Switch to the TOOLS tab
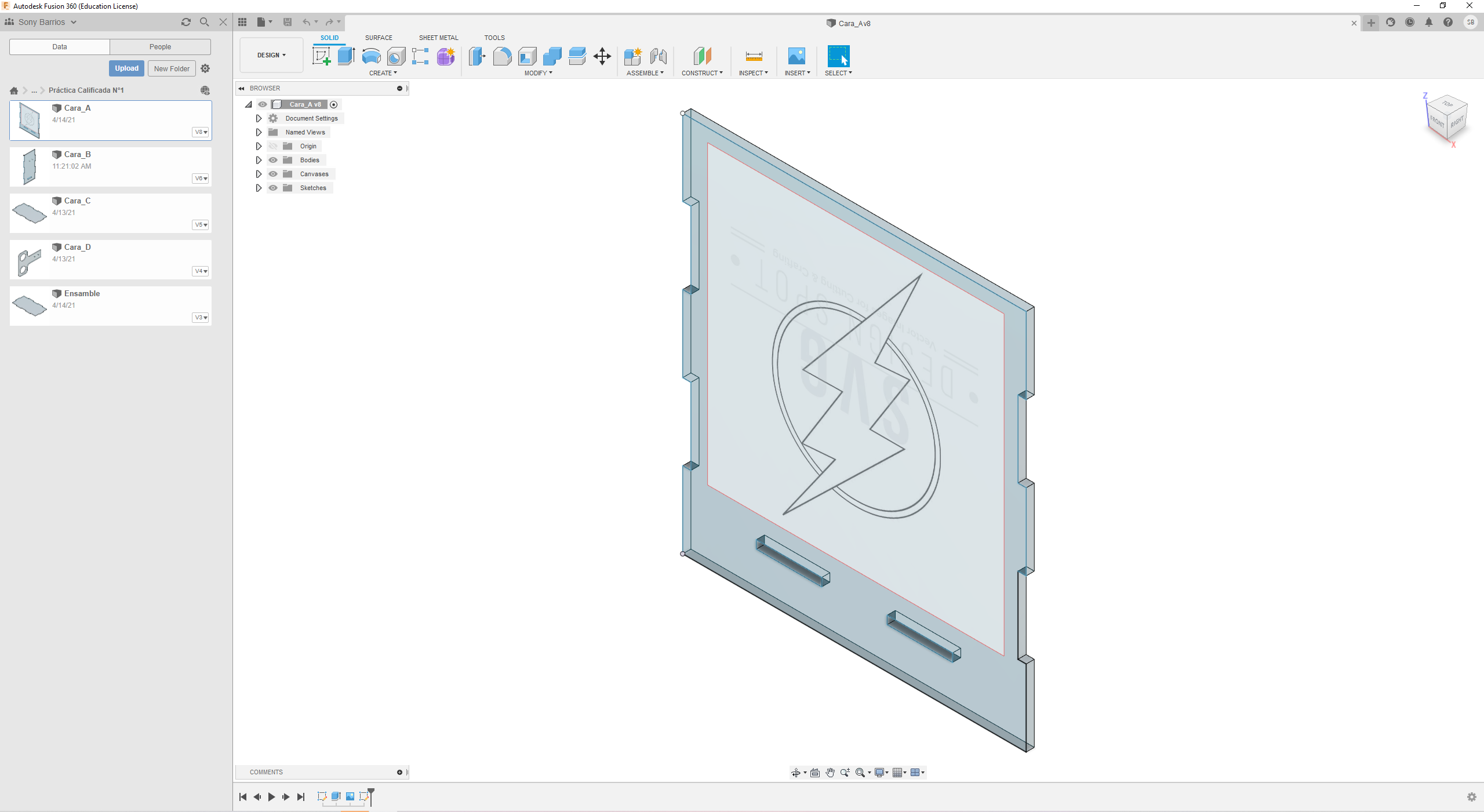This screenshot has height=812, width=1484. [x=494, y=38]
